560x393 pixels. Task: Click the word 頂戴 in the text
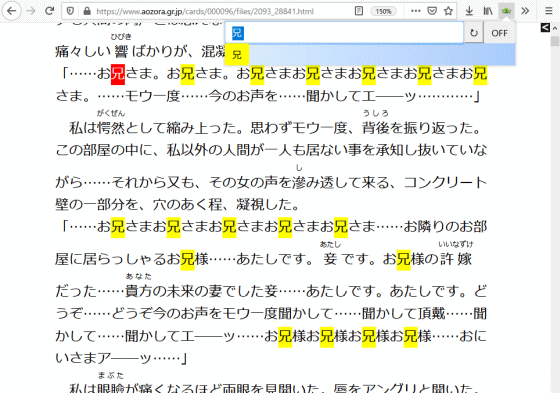click(431, 313)
